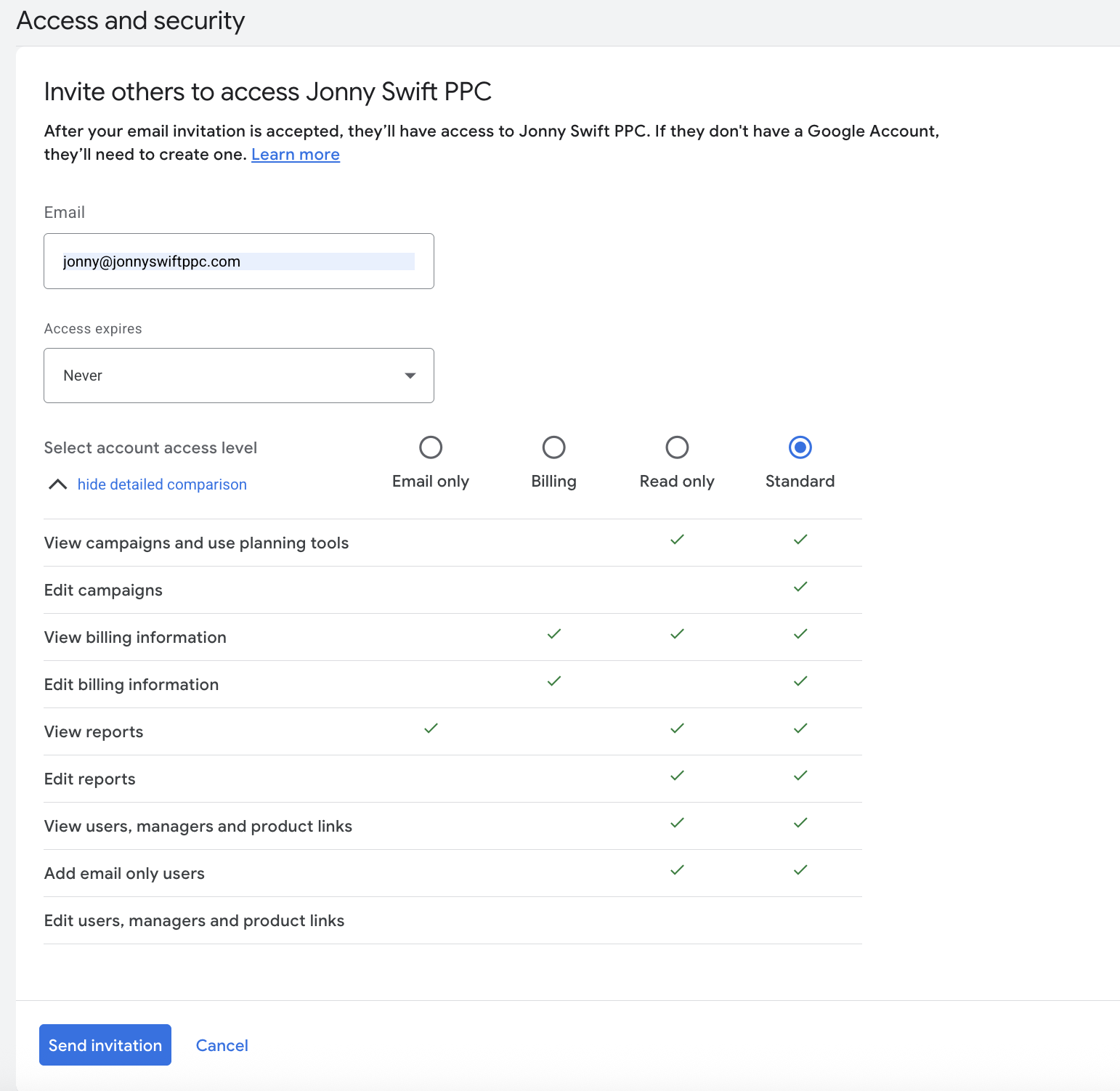
Task: Click the Email input field
Action: (238, 261)
